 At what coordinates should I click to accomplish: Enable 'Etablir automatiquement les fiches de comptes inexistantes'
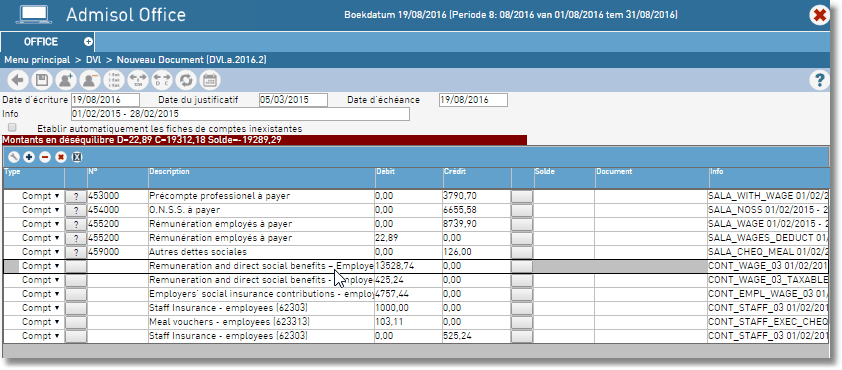click(12, 128)
